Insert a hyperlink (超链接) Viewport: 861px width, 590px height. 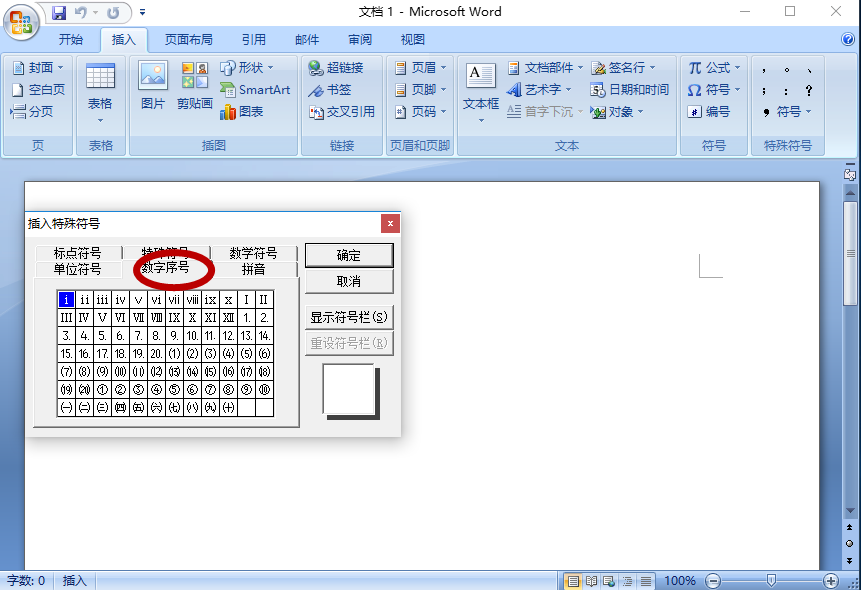(336, 68)
